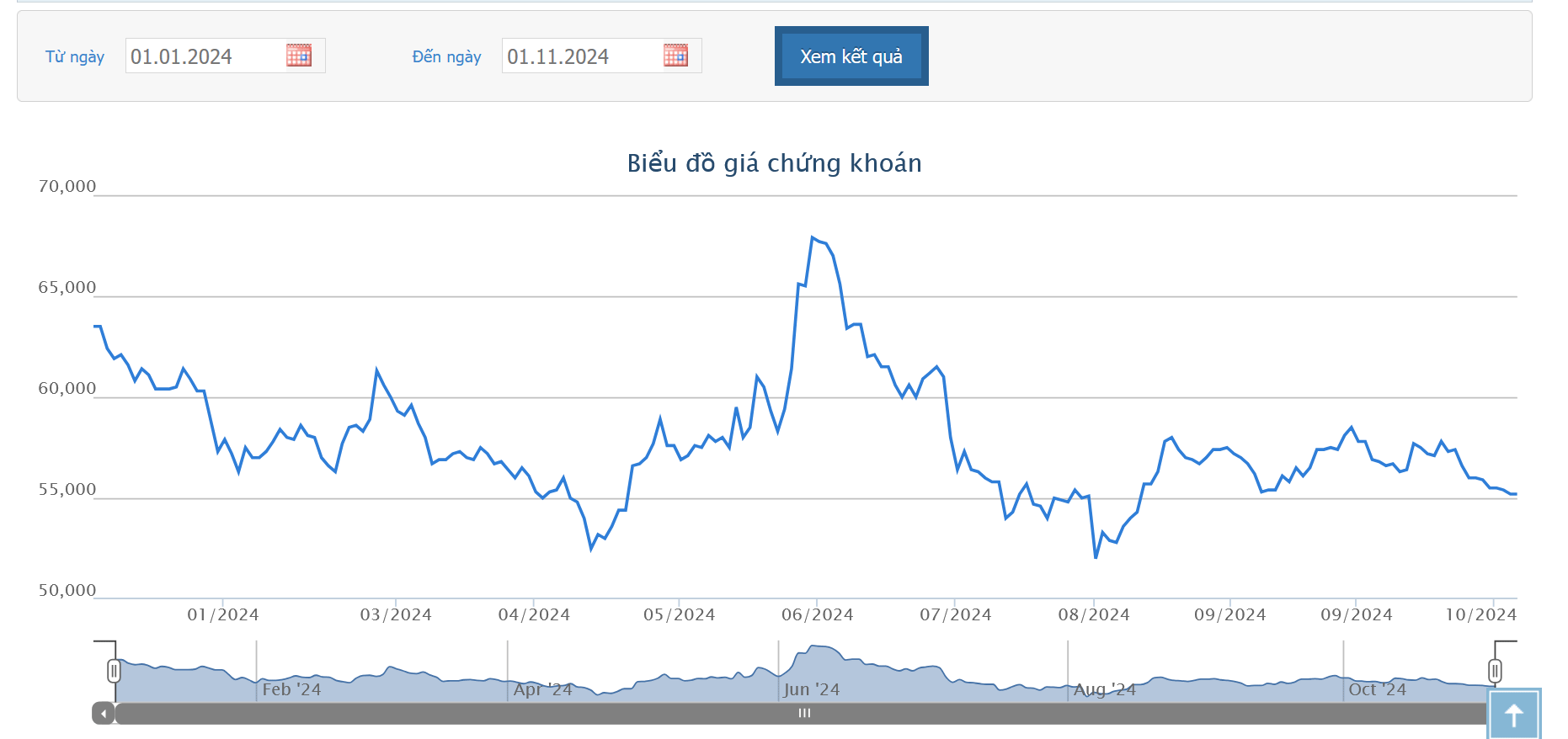Click the Jun '24 area in the navigator
The height and width of the screenshot is (739, 1568).
(811, 689)
